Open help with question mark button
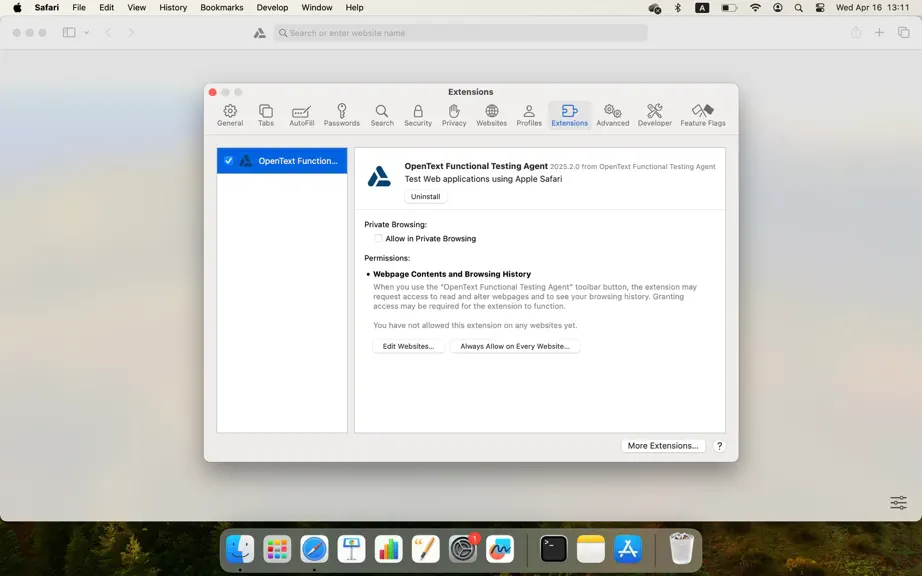 (719, 446)
